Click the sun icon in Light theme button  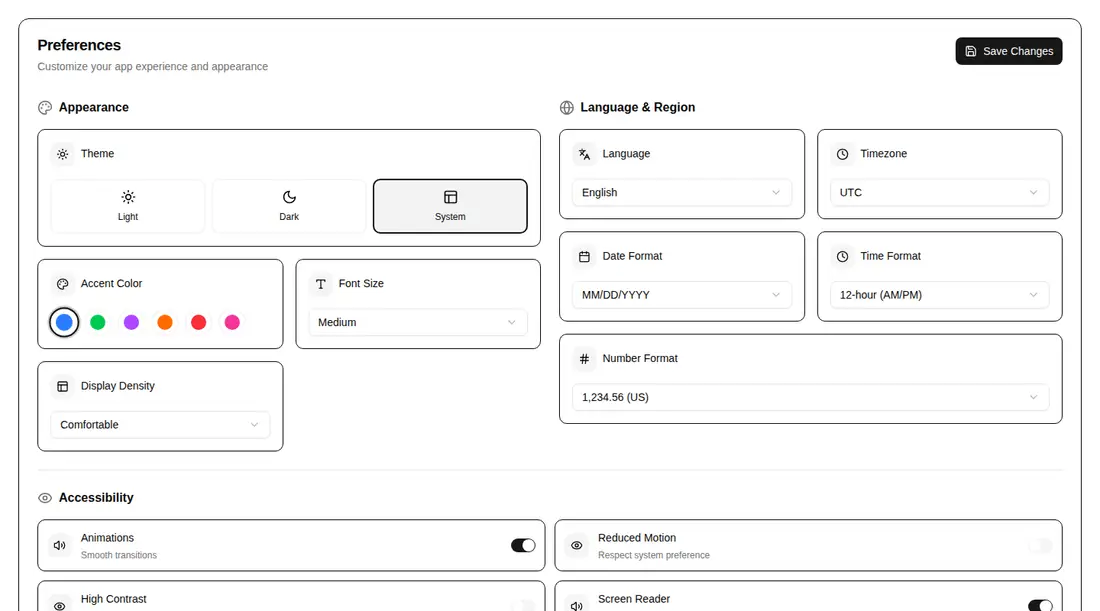pyautogui.click(x=128, y=197)
